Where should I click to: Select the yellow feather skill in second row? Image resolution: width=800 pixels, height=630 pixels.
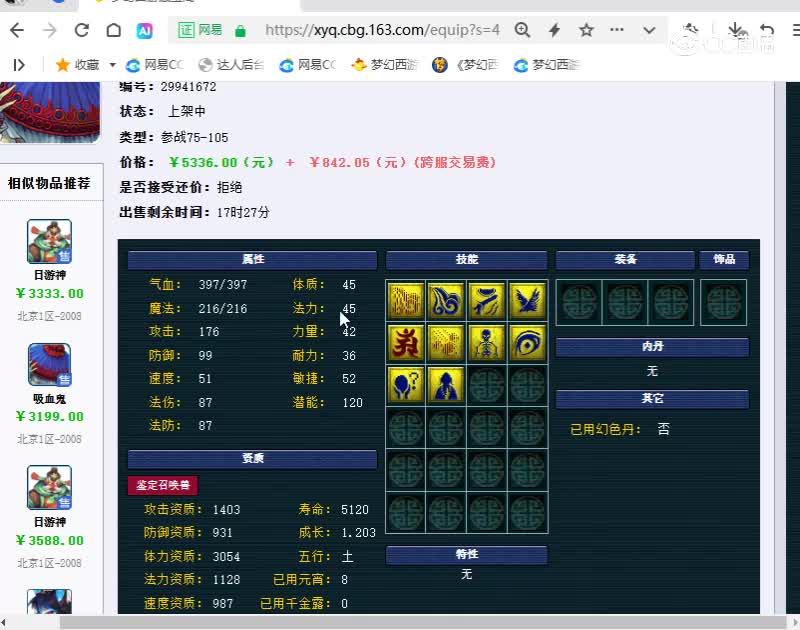(446, 343)
